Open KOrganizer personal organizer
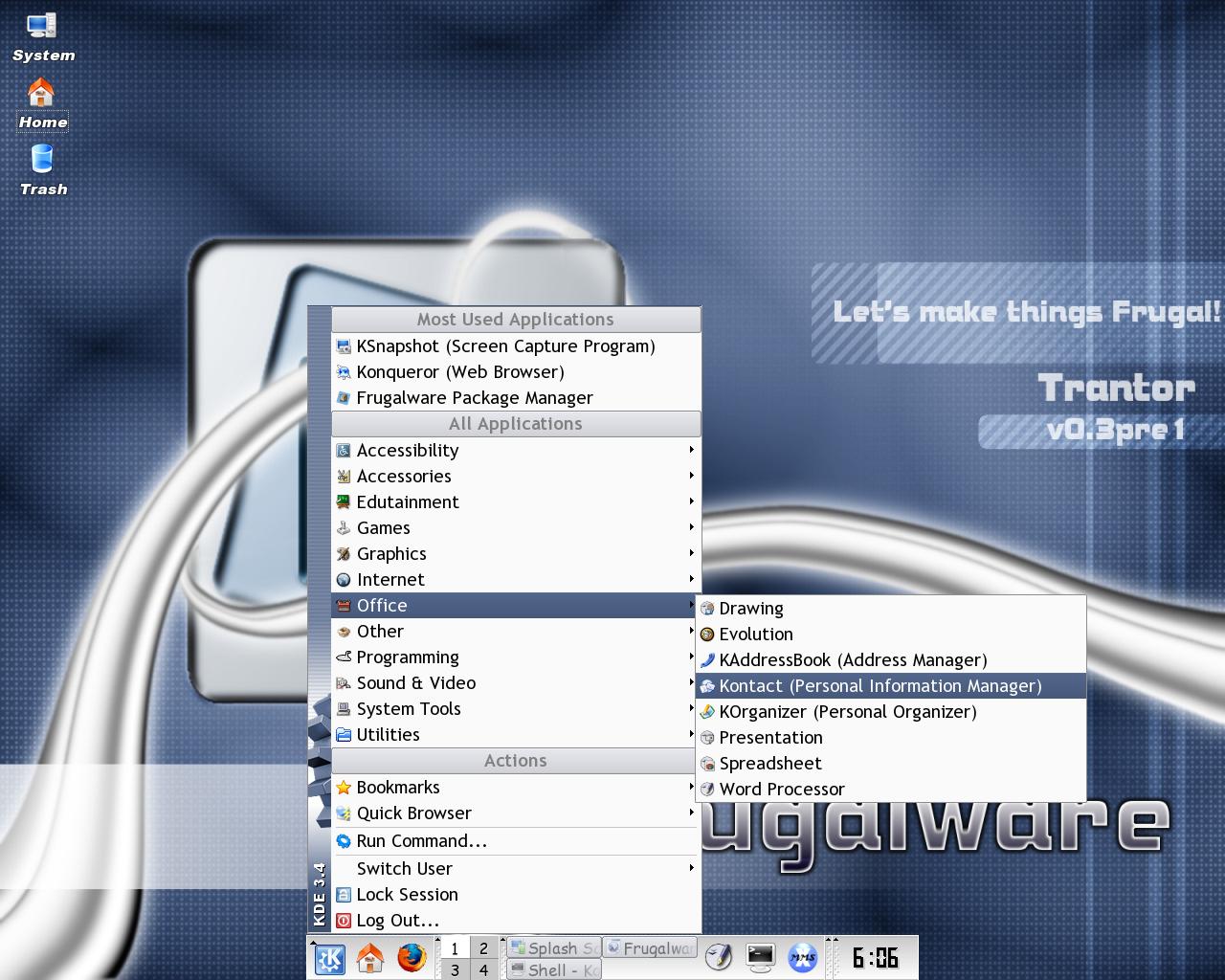This screenshot has width=1225, height=980. [891, 712]
